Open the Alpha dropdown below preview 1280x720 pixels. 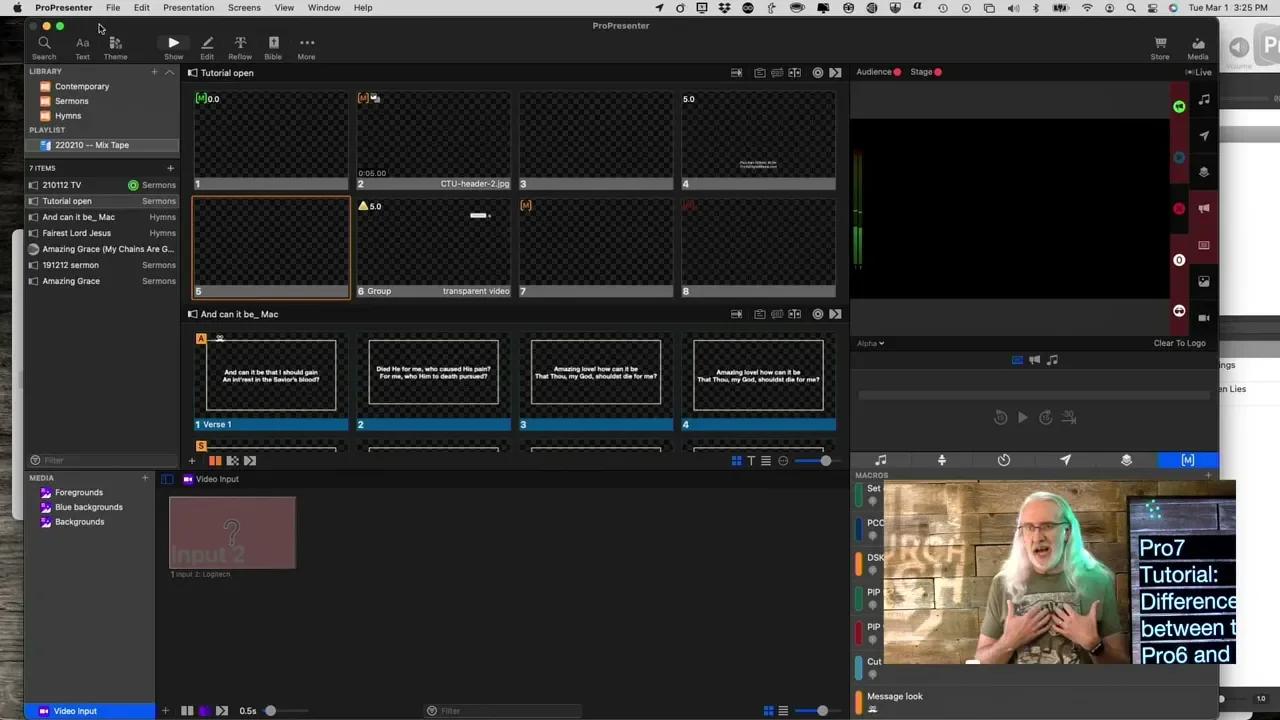click(x=870, y=343)
